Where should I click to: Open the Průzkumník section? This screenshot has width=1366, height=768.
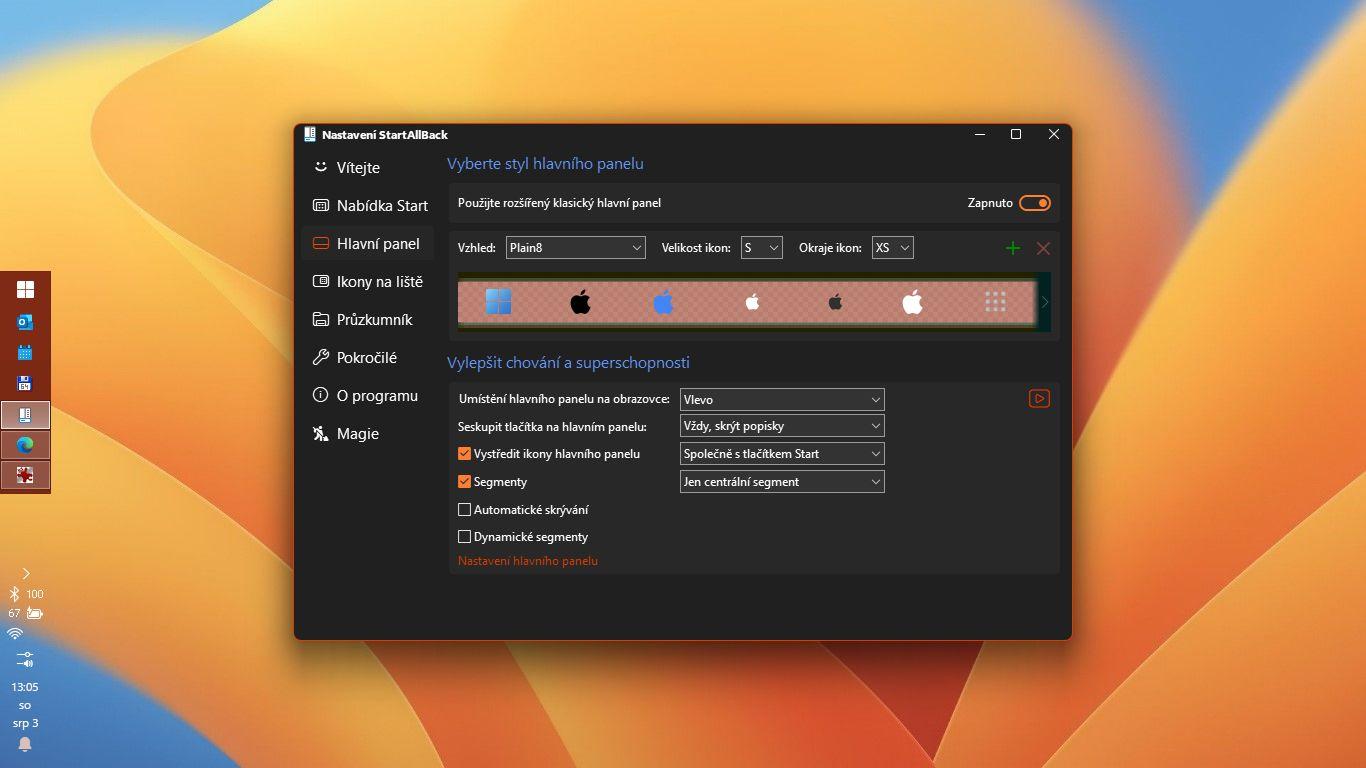(x=367, y=320)
